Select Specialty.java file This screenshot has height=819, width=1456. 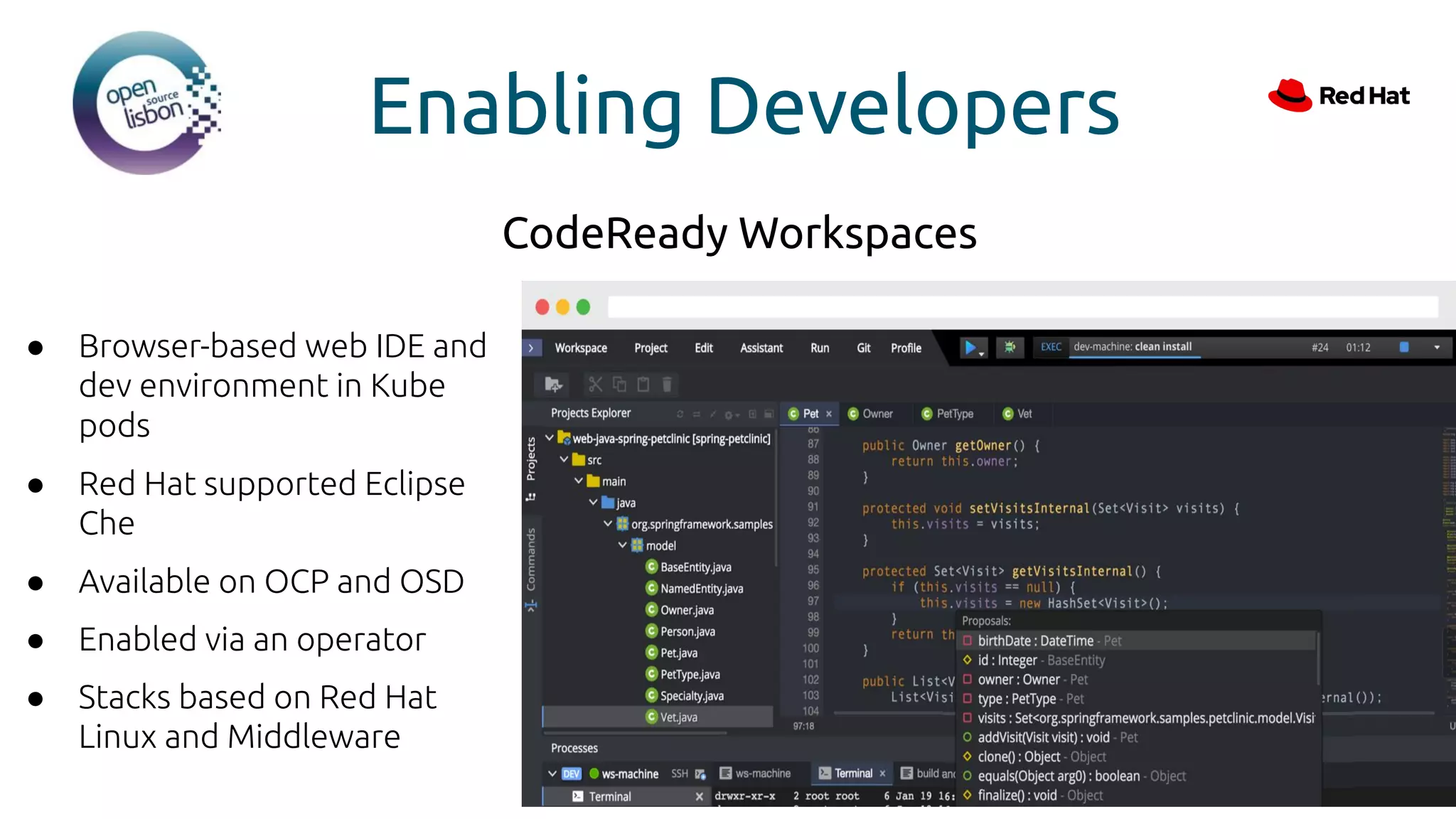click(684, 695)
